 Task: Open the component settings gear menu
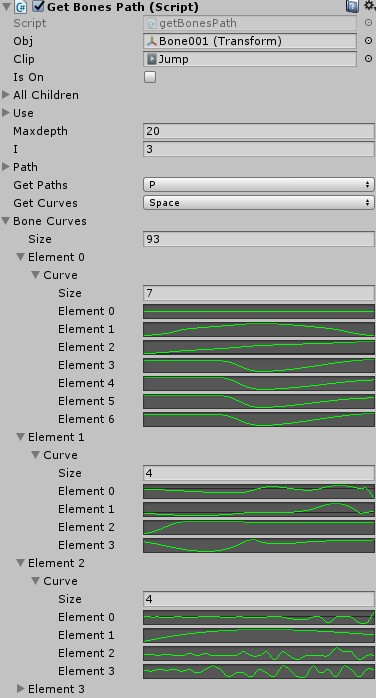click(x=370, y=5)
